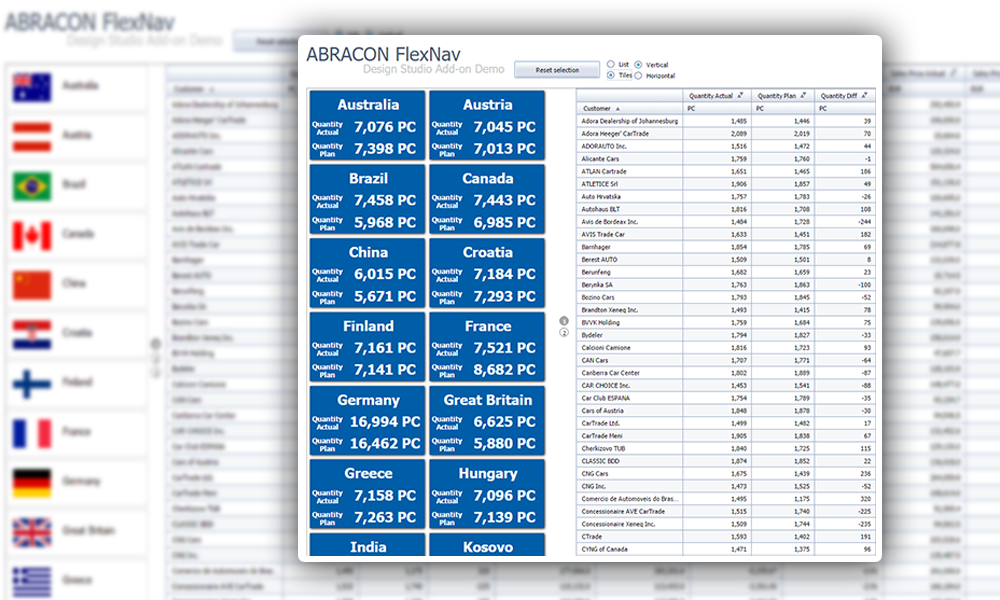
Task: Select the Great Britain tile
Action: [x=487, y=421]
